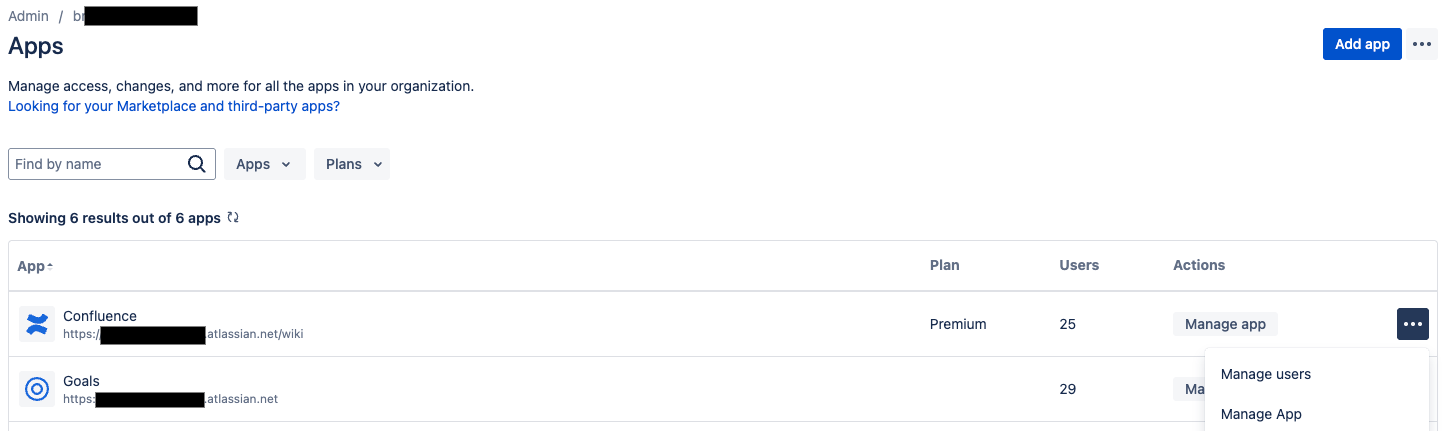
Task: Open the Plans filter dropdown
Action: [x=352, y=164]
